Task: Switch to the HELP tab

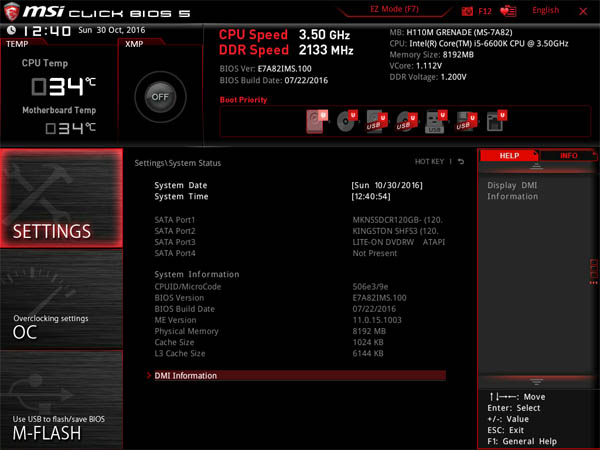Action: (x=509, y=155)
